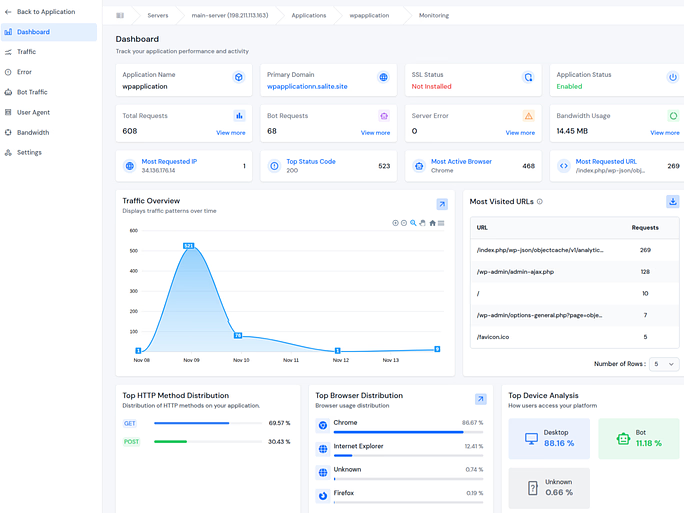Viewport: 684px width, 513px height.
Task: Open the Bandwidth sidebar section
Action: [33, 132]
